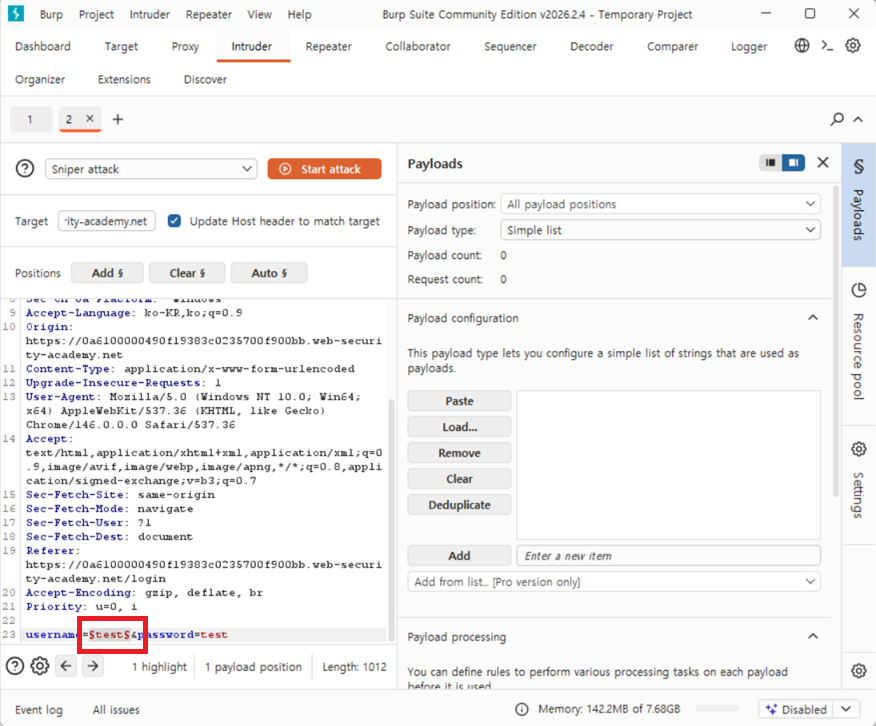Click the attack type help question mark
This screenshot has width=876, height=726.
click(25, 168)
